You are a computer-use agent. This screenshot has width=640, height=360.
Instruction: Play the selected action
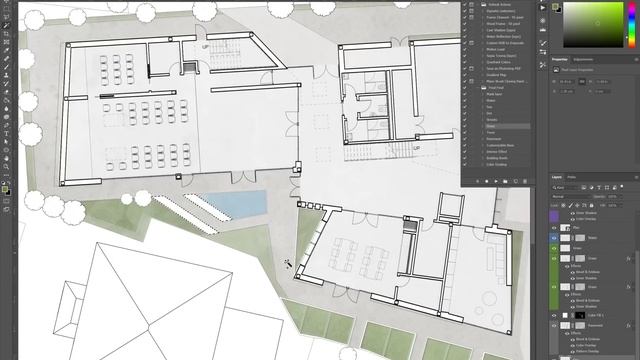pos(496,181)
